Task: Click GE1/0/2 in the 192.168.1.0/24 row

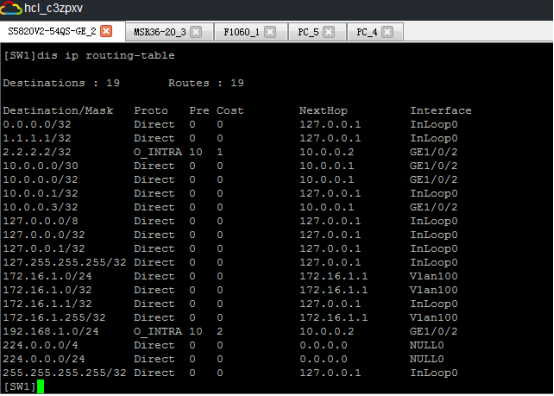Action: point(434,331)
